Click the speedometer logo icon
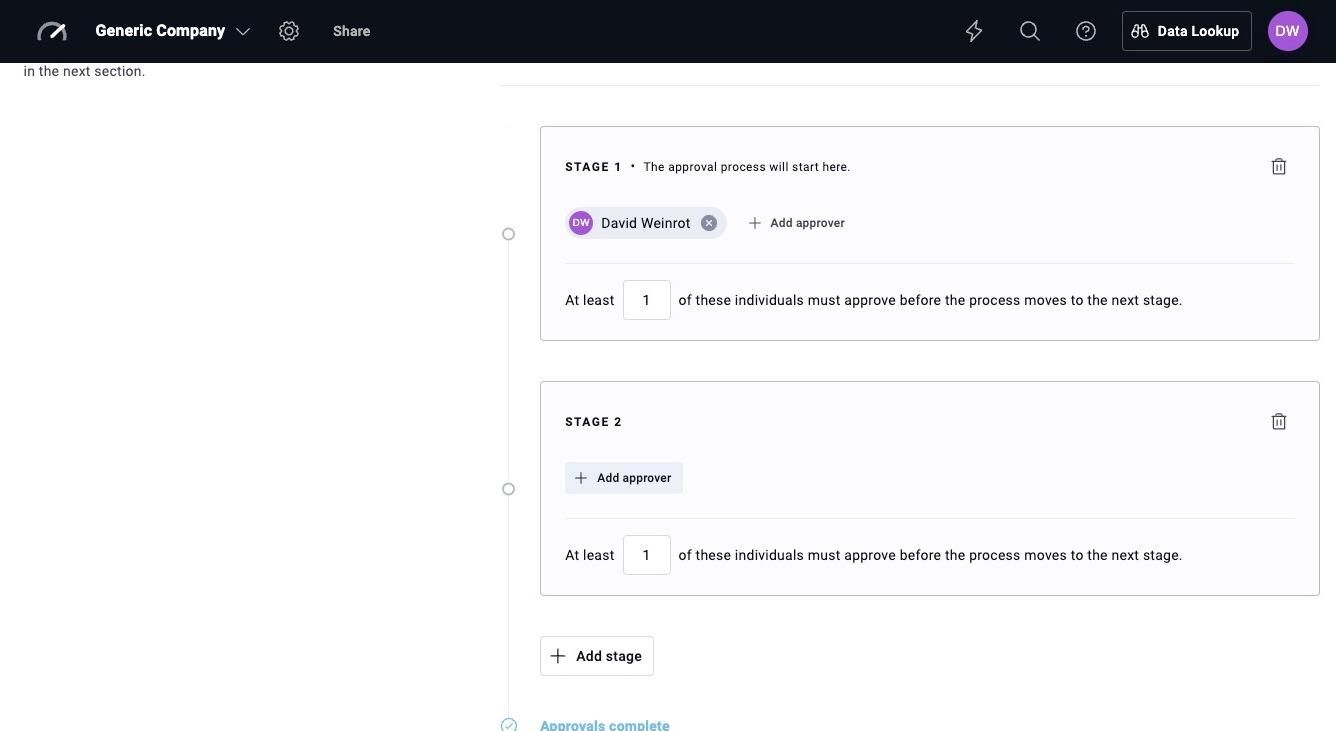The height and width of the screenshot is (731, 1336). point(52,31)
